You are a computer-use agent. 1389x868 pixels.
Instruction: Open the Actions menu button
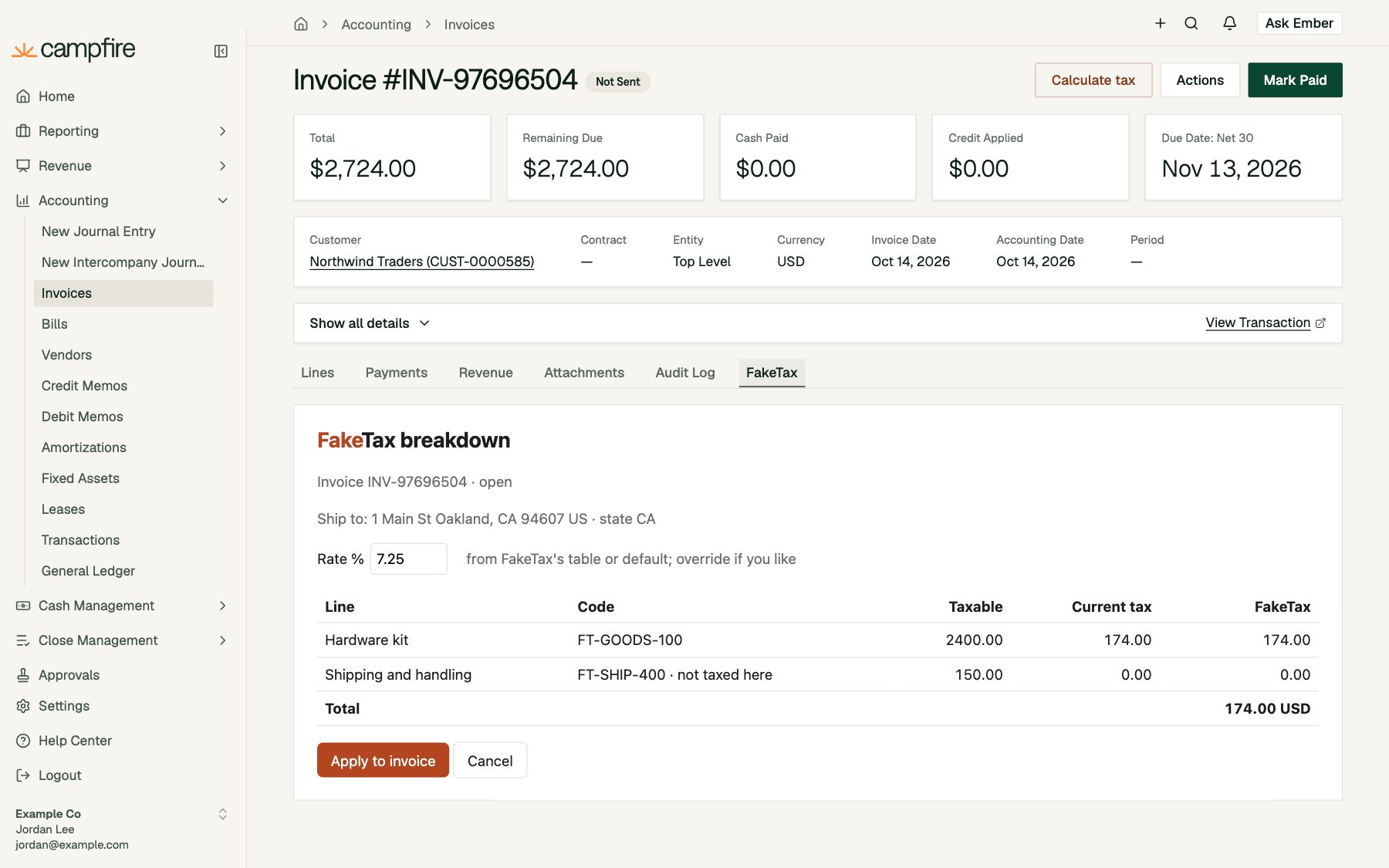click(x=1200, y=80)
